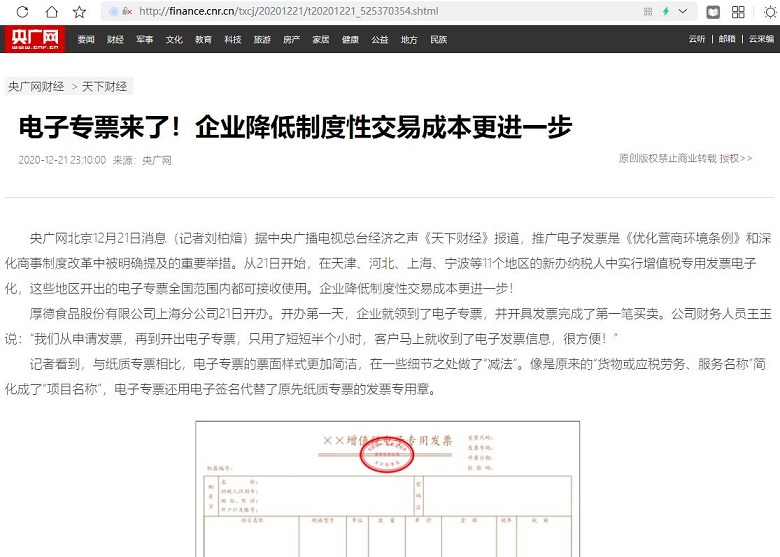Viewport: 780px width, 557px height.
Task: Go to the browser home page icon
Action: click(x=51, y=12)
